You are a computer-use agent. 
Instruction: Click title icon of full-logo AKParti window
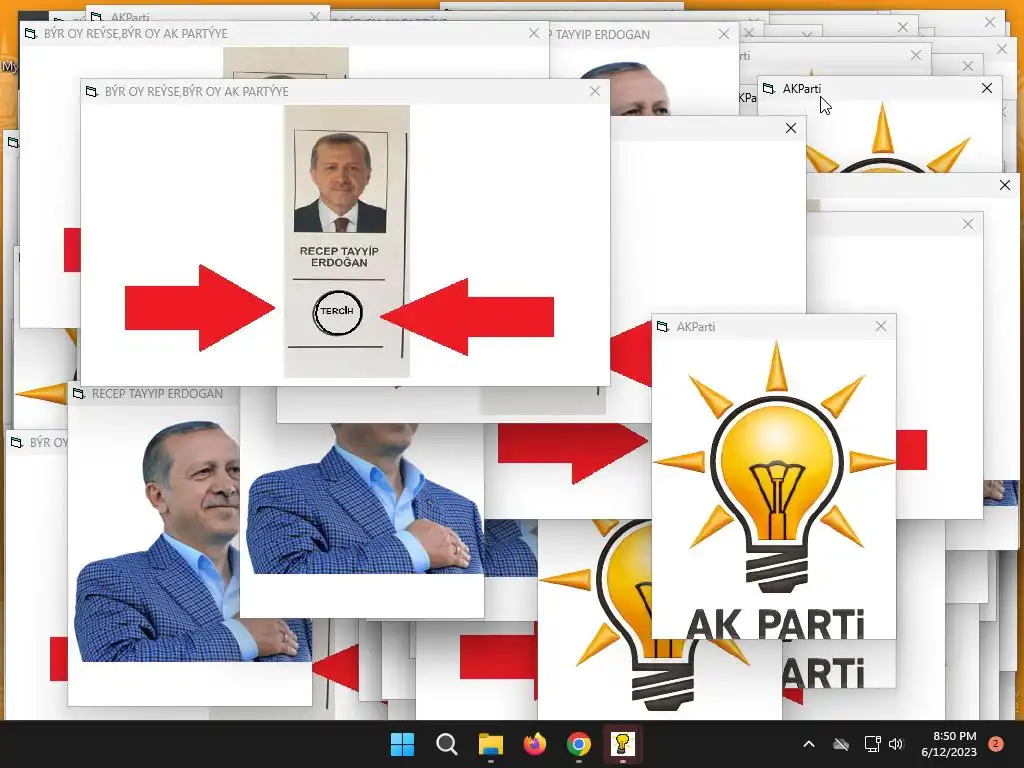[663, 327]
